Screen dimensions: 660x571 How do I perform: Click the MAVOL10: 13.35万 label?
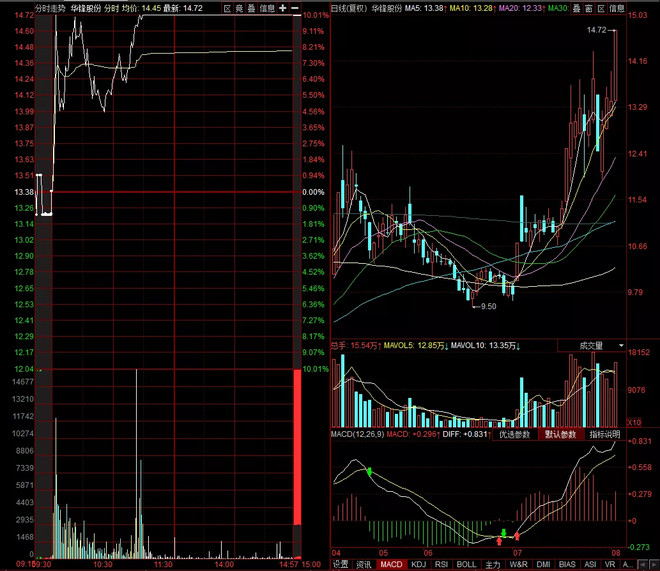(x=485, y=345)
